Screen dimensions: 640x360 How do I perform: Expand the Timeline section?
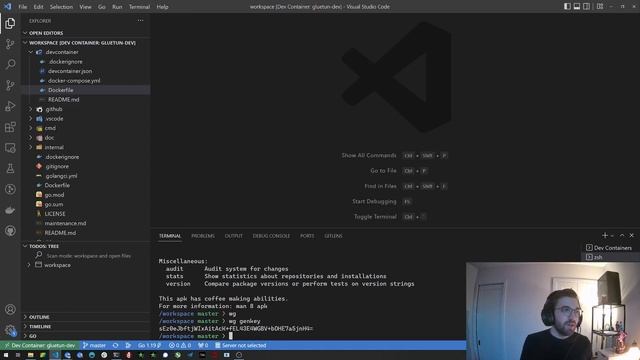pyautogui.click(x=86, y=327)
